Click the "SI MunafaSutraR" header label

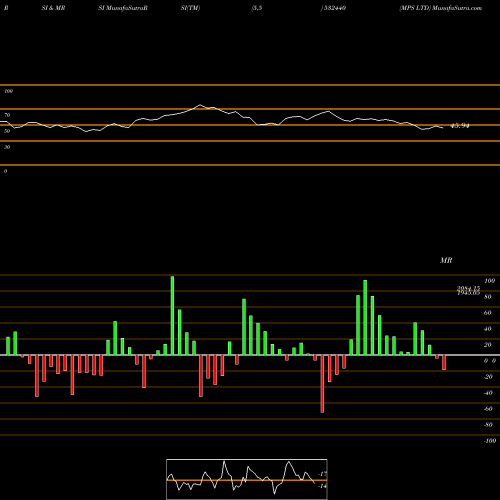[x=123, y=8]
